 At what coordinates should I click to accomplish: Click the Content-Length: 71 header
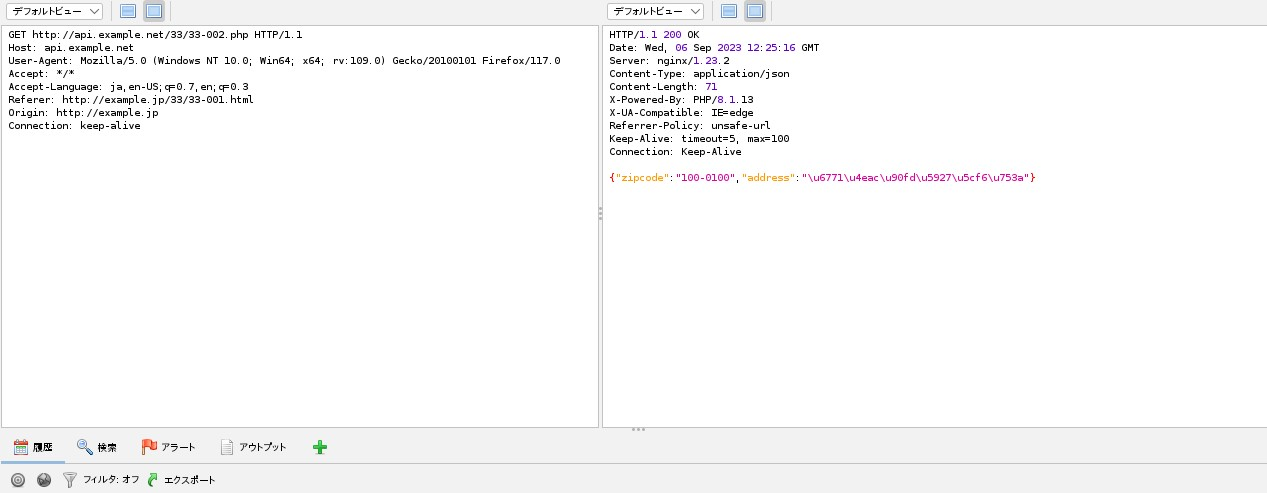(x=663, y=87)
